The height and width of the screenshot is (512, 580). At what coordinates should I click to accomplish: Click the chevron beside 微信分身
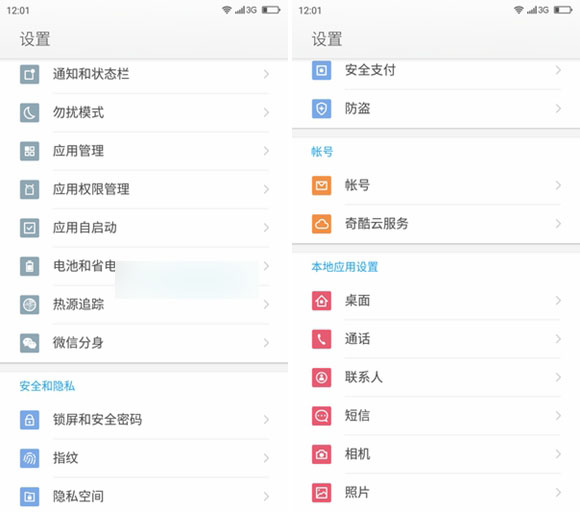coord(266,343)
